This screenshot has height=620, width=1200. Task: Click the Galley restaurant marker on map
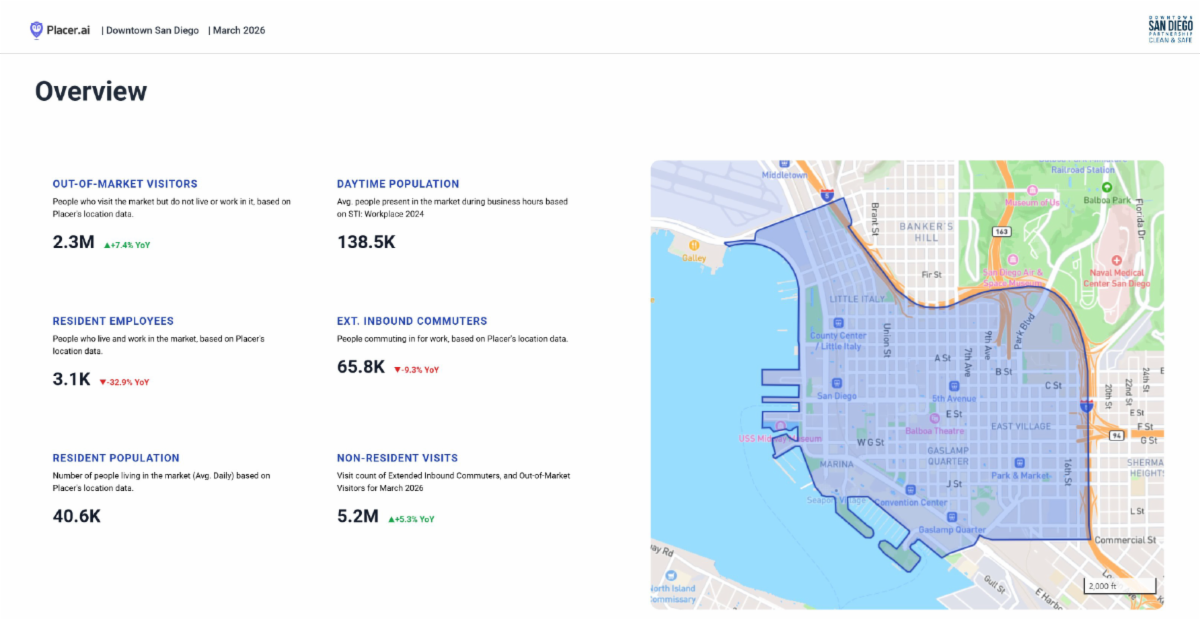(693, 244)
